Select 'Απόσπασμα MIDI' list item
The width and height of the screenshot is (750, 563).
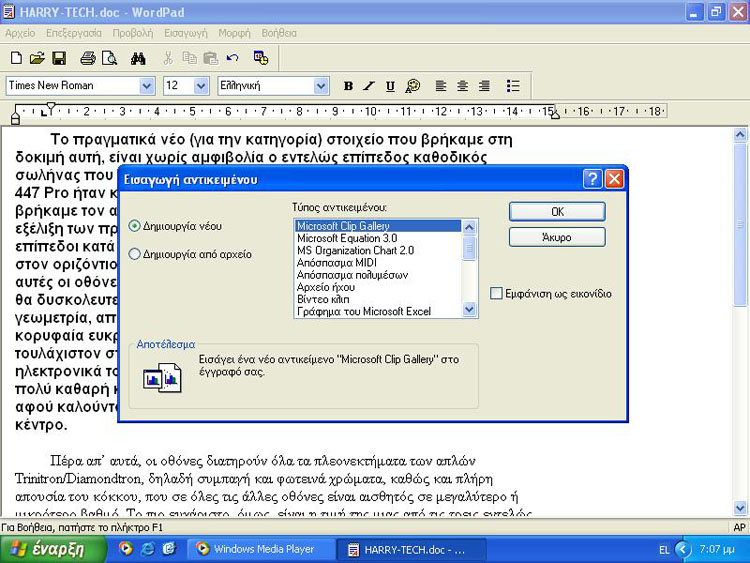pos(378,263)
